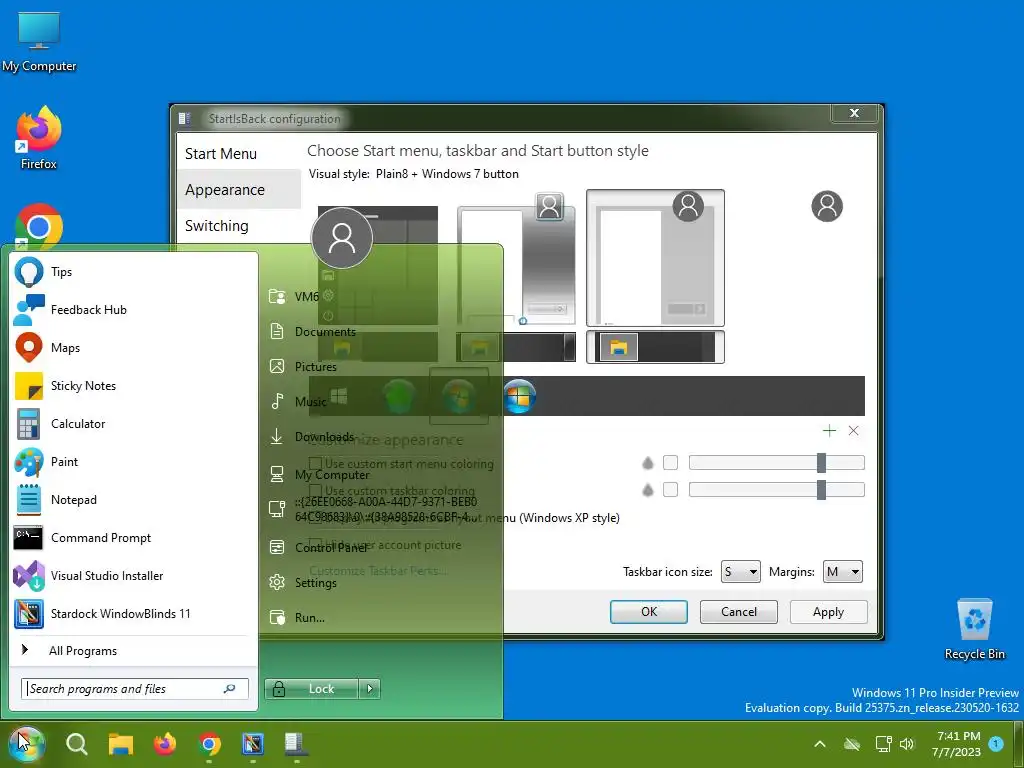1024x768 pixels.
Task: Pick the start menu color droplet swatch
Action: (647, 463)
